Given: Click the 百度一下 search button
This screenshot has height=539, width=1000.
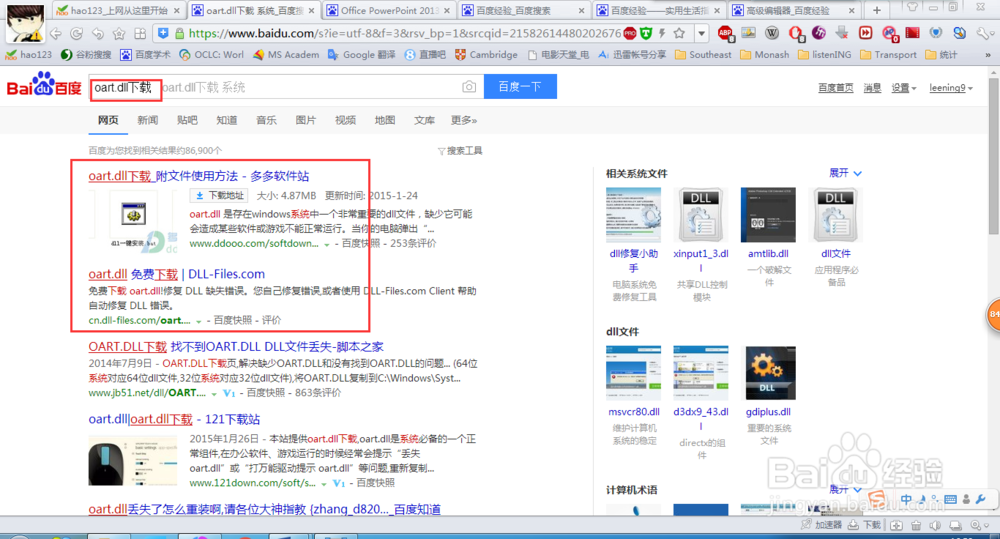Looking at the screenshot, I should 520,87.
